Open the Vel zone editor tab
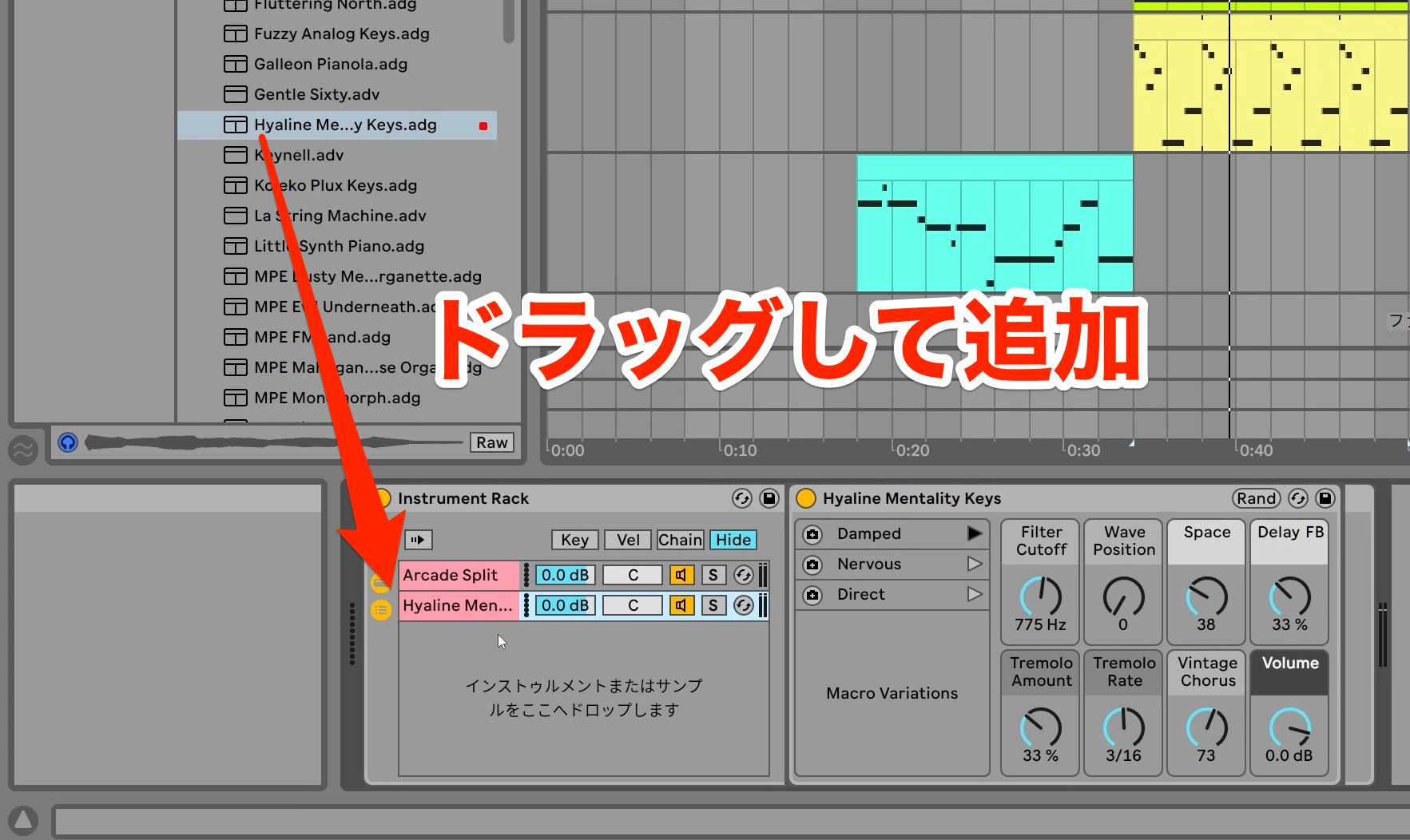The image size is (1410, 840). pos(628,540)
